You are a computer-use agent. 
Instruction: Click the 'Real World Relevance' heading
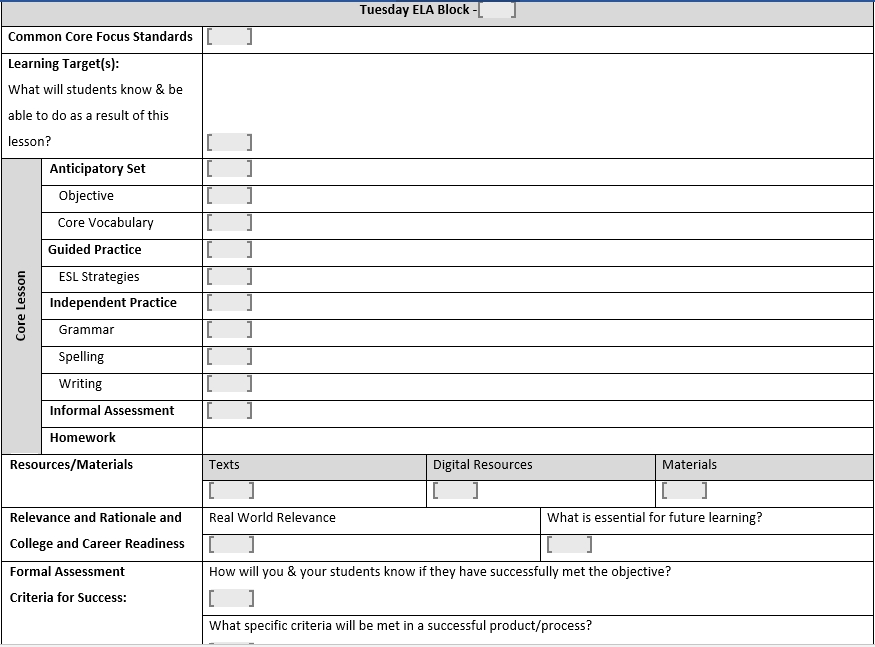(x=272, y=517)
